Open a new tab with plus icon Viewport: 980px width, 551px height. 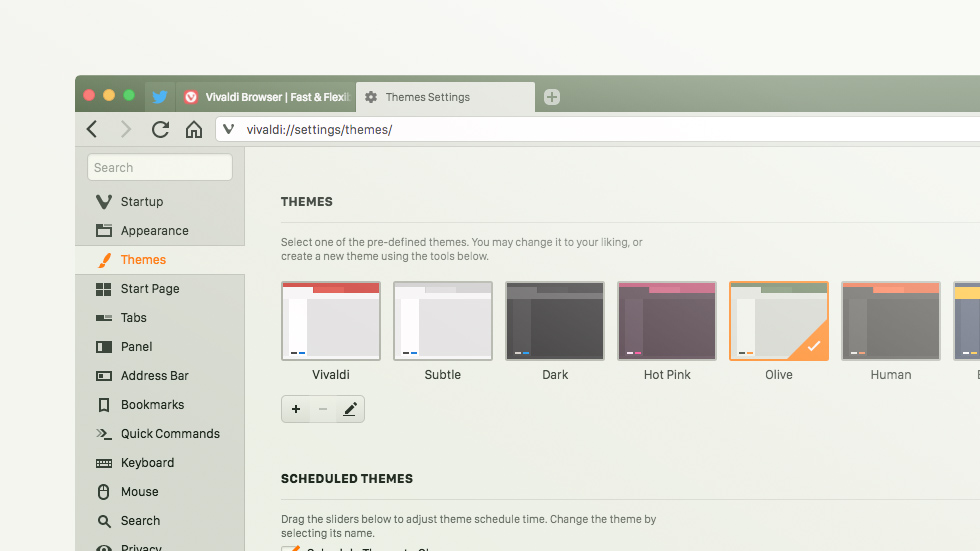click(551, 97)
